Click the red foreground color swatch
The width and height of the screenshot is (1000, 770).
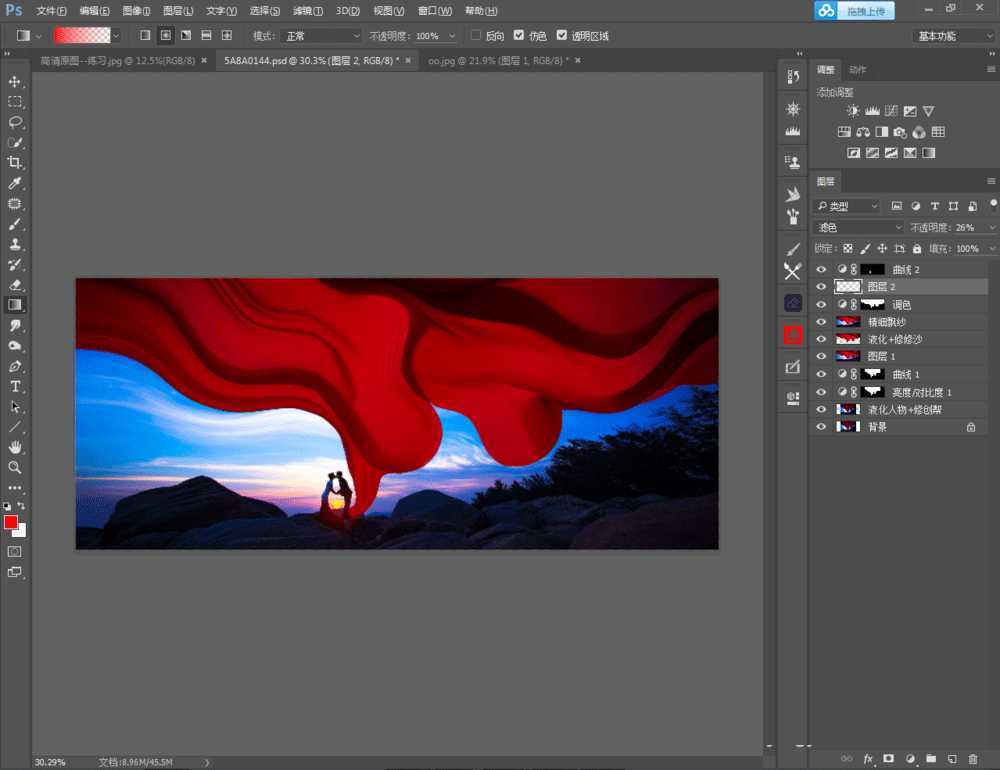coord(11,522)
